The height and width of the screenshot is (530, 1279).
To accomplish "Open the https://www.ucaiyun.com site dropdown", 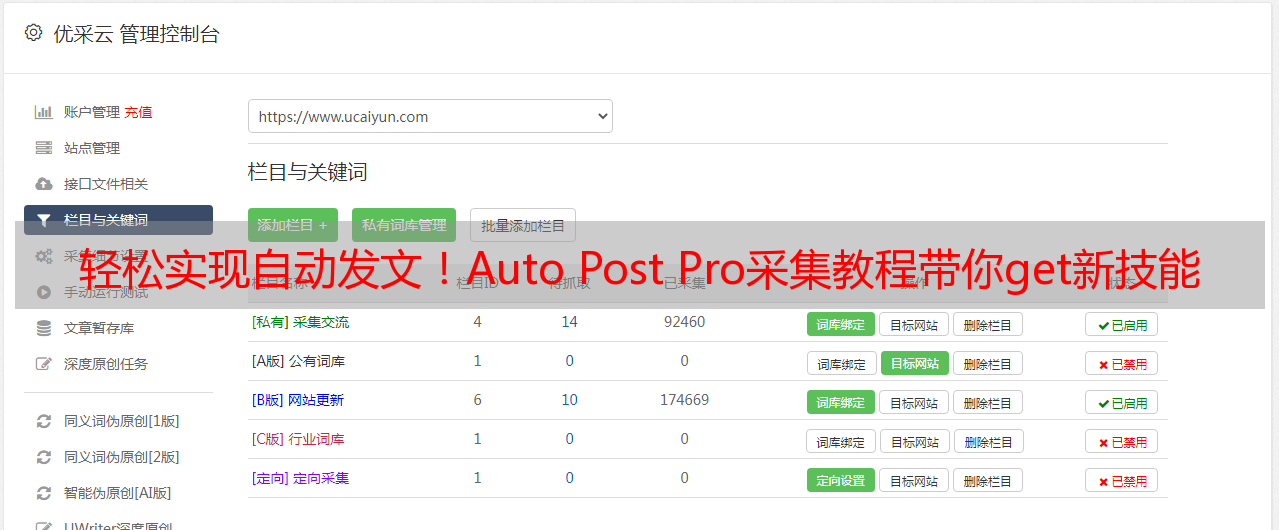I will coord(430,116).
